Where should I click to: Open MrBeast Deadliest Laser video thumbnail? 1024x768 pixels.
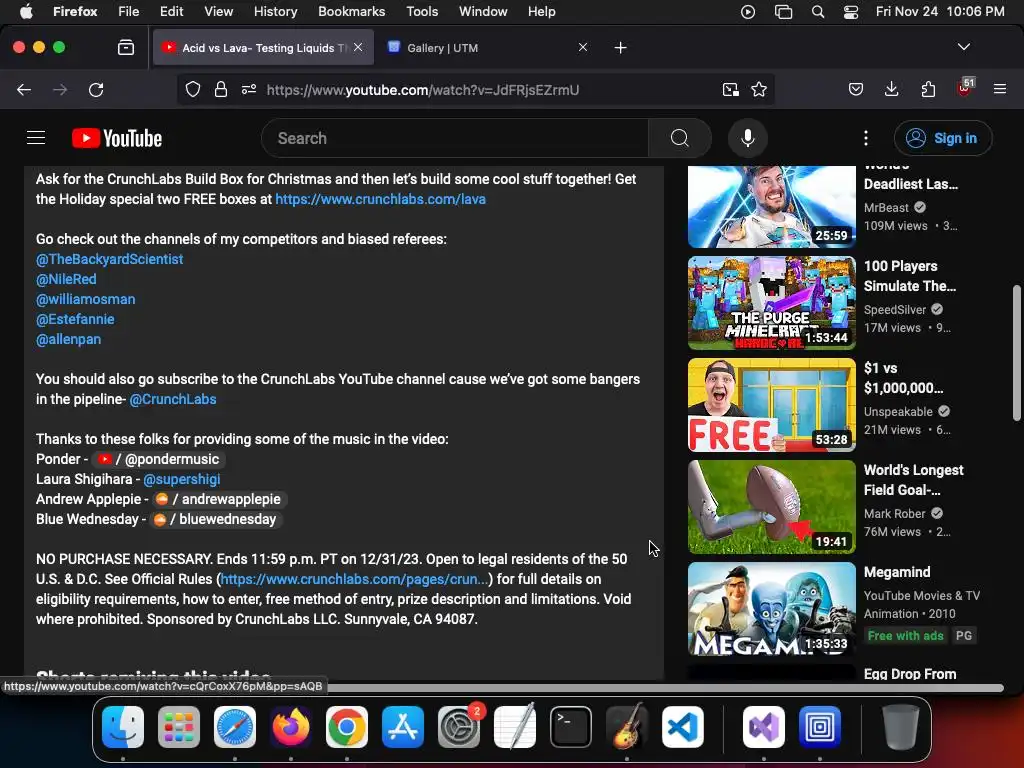[771, 206]
